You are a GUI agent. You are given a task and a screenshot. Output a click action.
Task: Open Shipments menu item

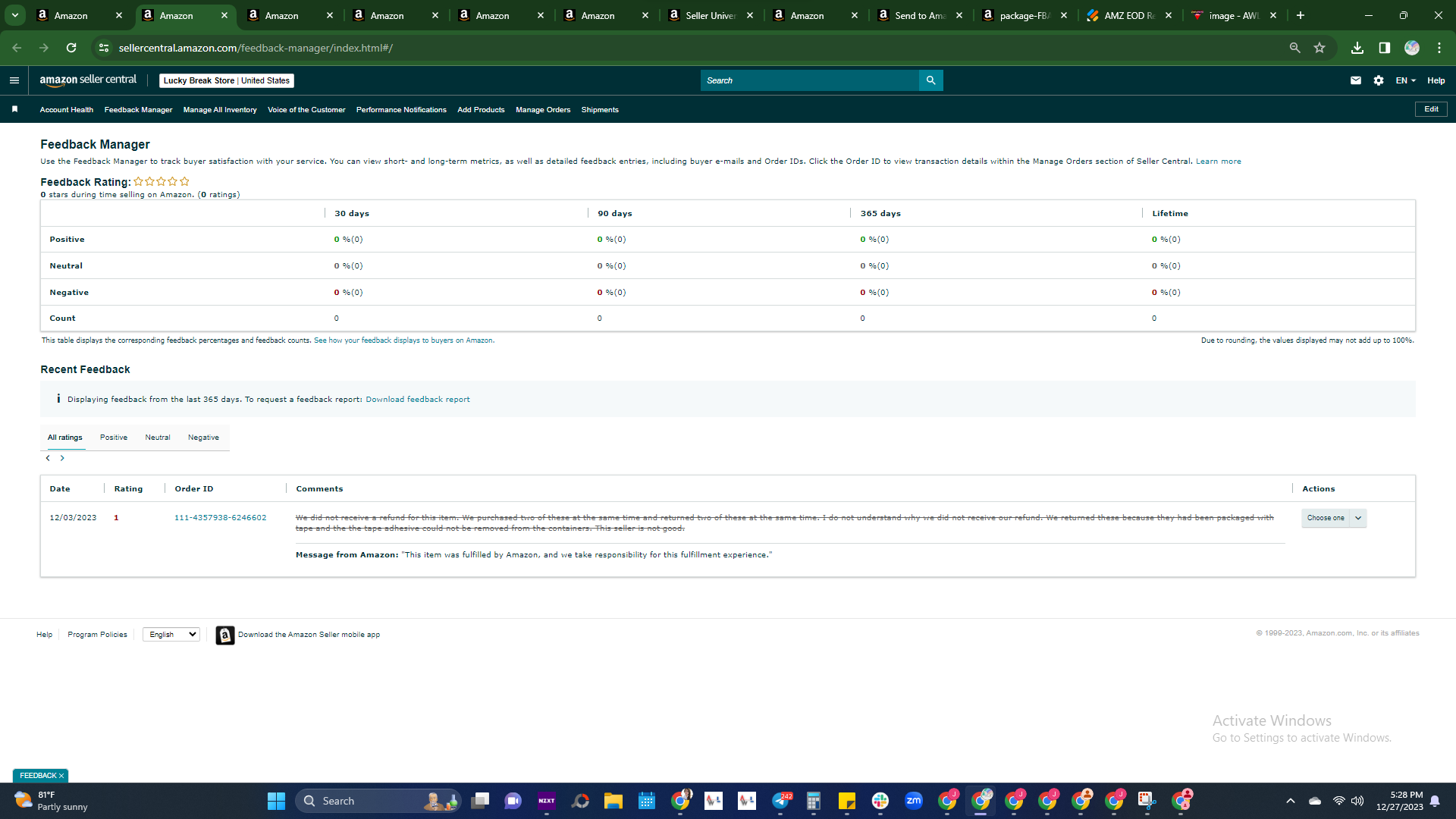(600, 110)
